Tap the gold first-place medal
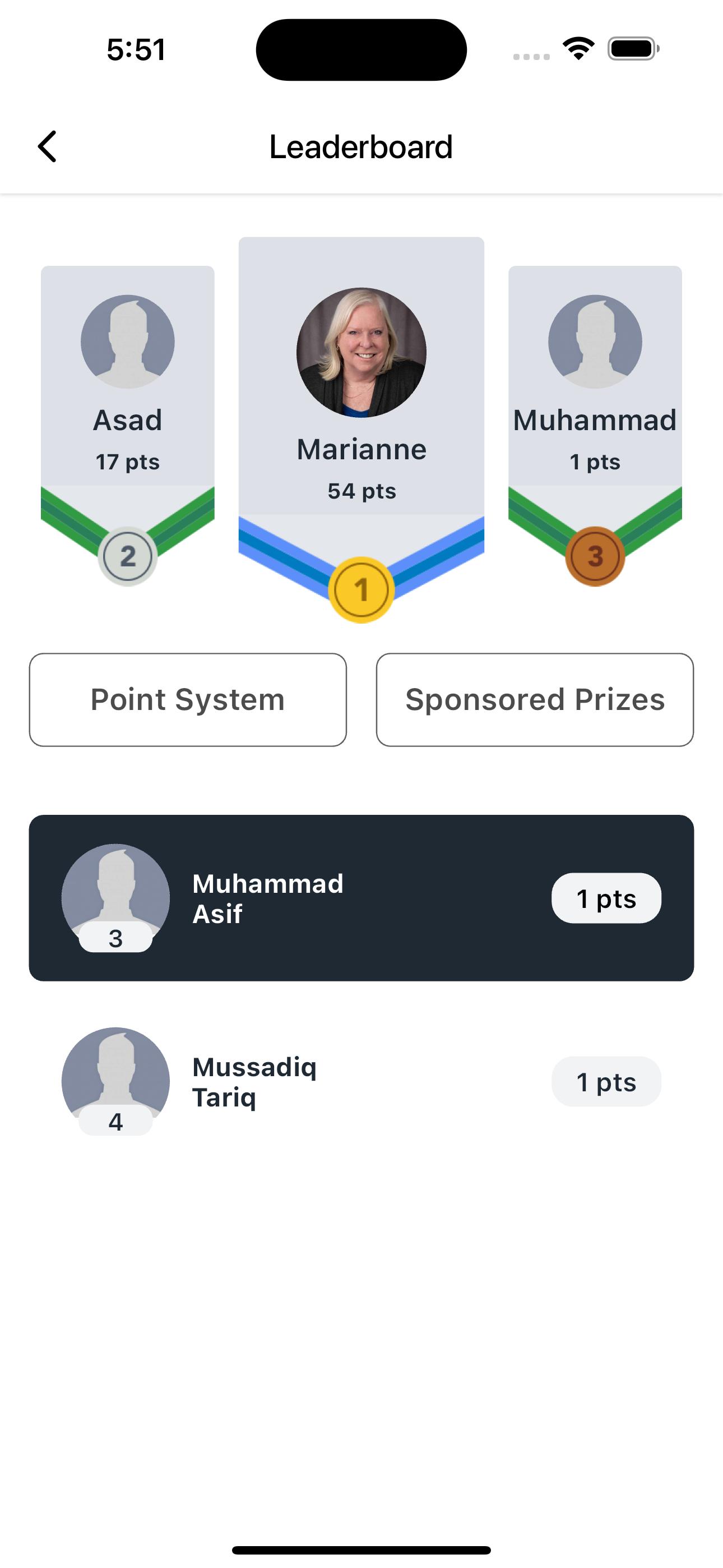Screen dimensions: 723x1568 [361, 589]
